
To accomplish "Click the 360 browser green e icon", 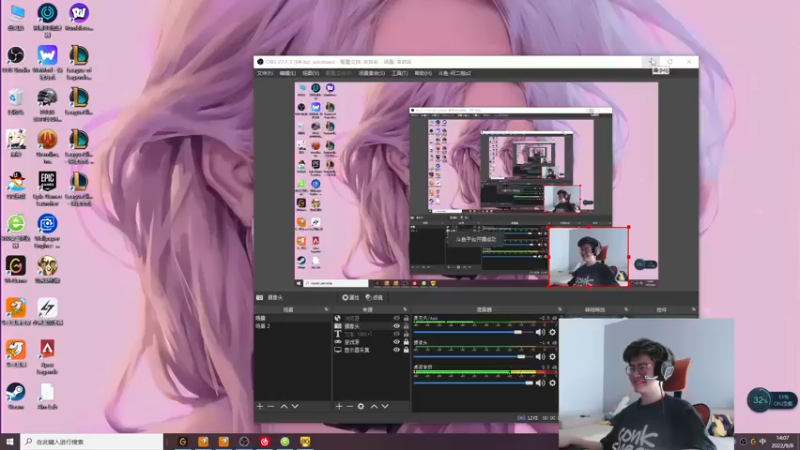I will 16,231.
